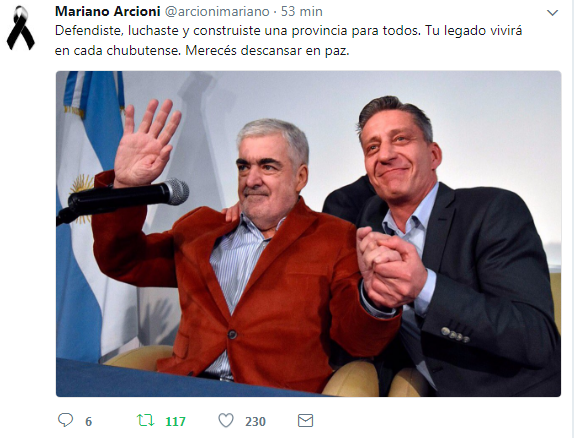Open Mariano Arcioni's profile name
The height and width of the screenshot is (438, 574).
point(108,11)
